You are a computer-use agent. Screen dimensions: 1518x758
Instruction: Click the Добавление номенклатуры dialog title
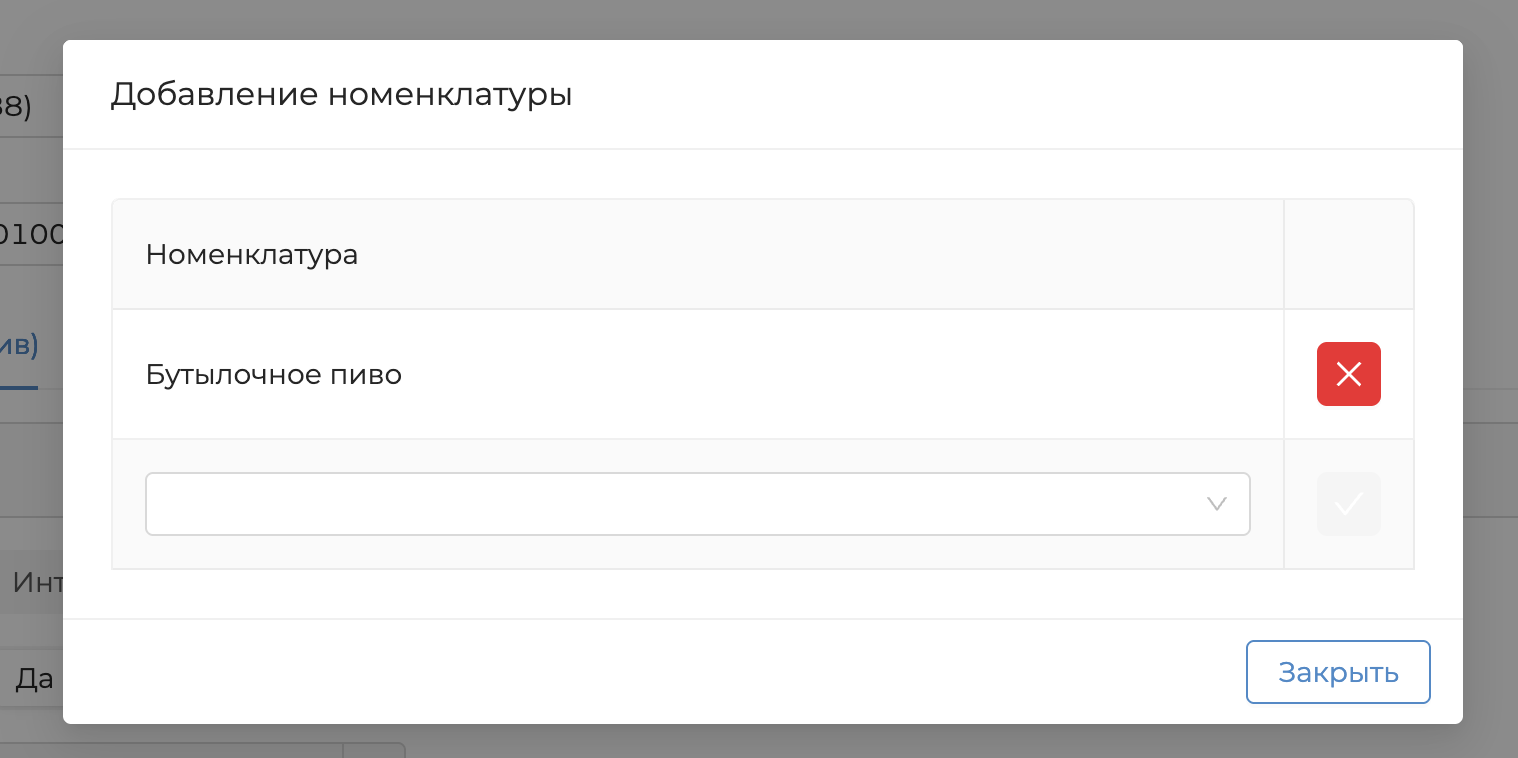[341, 95]
